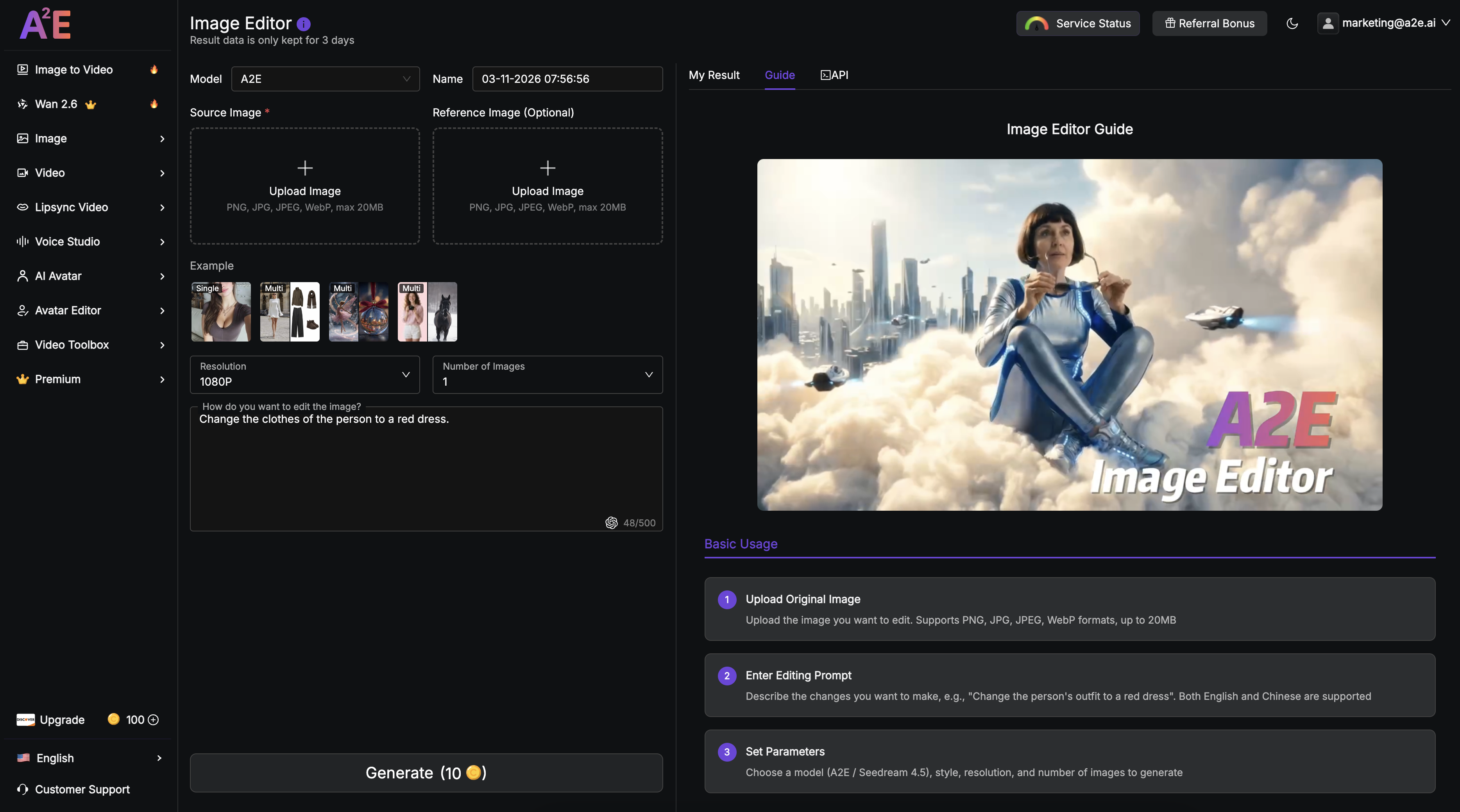Select the Multi outfit example thumbnail
Image resolution: width=1460 pixels, height=812 pixels.
290,312
